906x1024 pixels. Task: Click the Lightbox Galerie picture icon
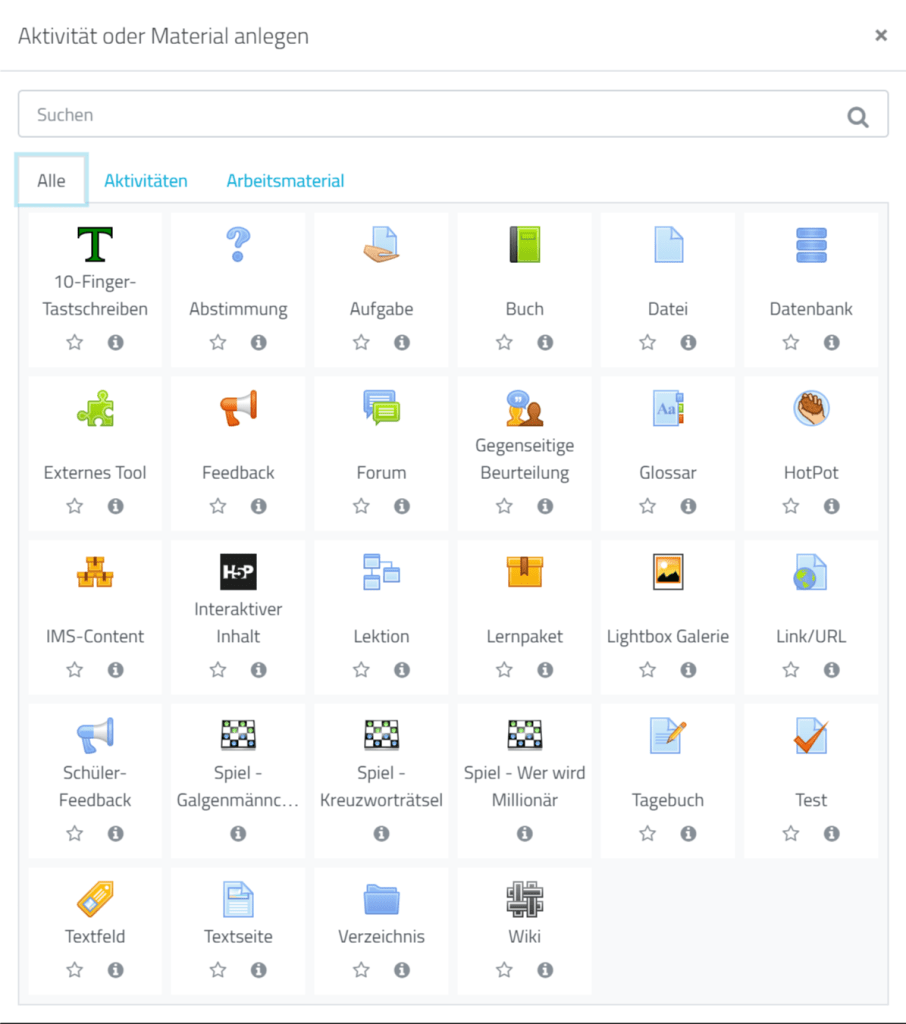point(668,572)
